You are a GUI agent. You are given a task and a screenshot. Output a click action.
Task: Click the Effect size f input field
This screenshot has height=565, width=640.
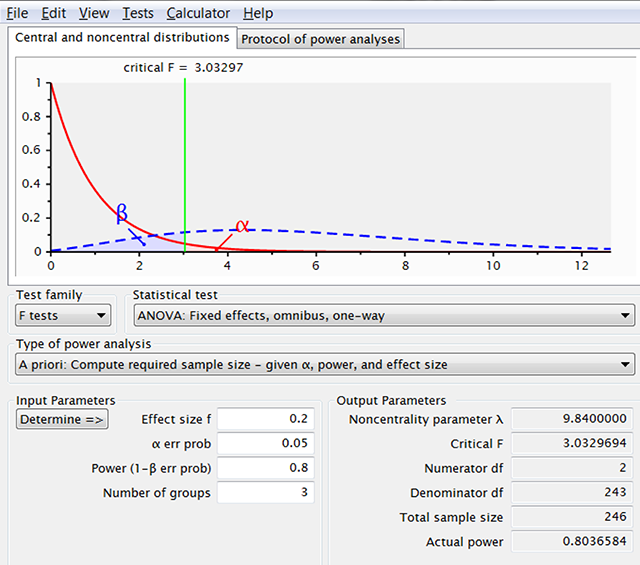coord(265,419)
